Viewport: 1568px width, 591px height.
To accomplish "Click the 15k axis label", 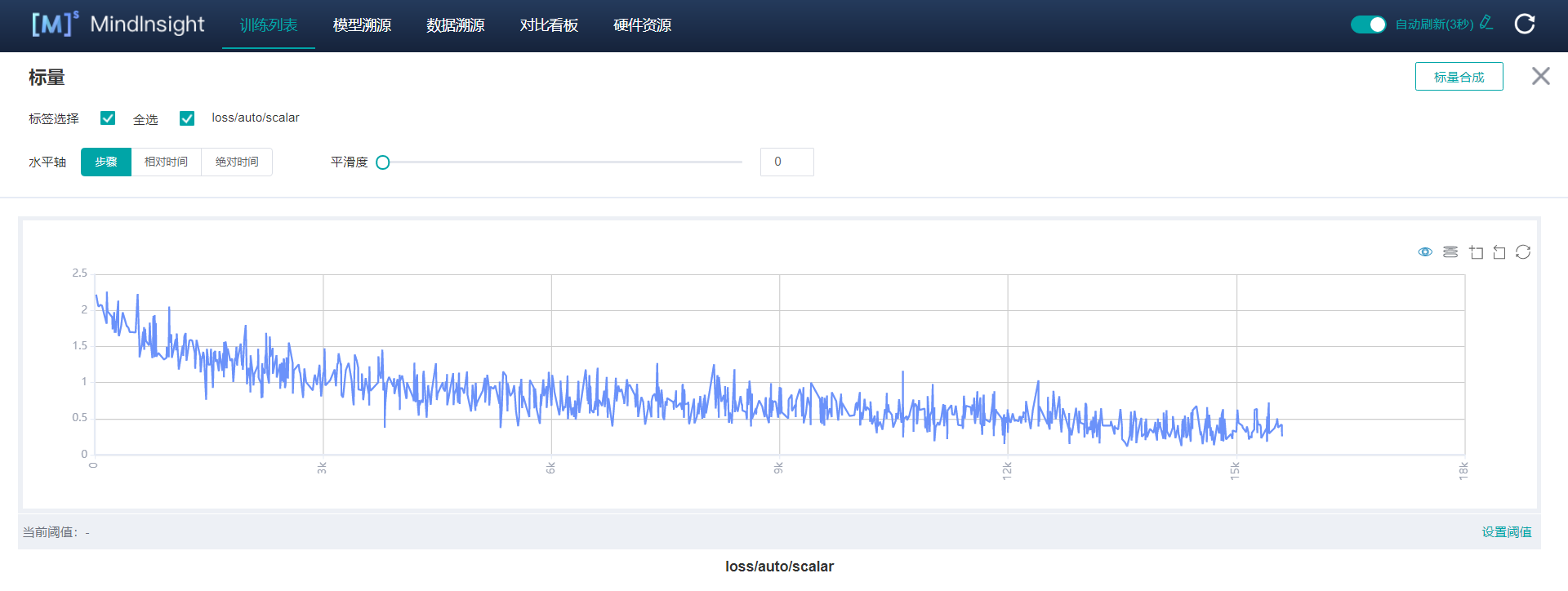I will click(1236, 470).
